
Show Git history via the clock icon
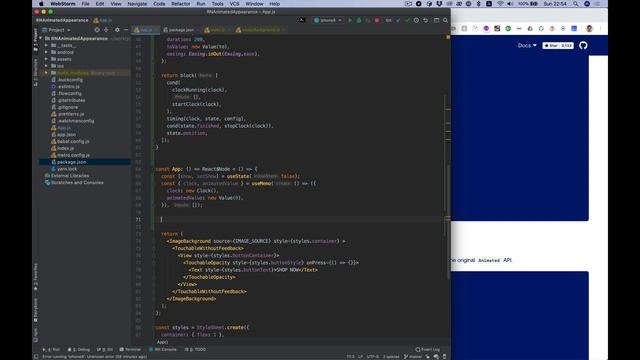click(x=416, y=20)
